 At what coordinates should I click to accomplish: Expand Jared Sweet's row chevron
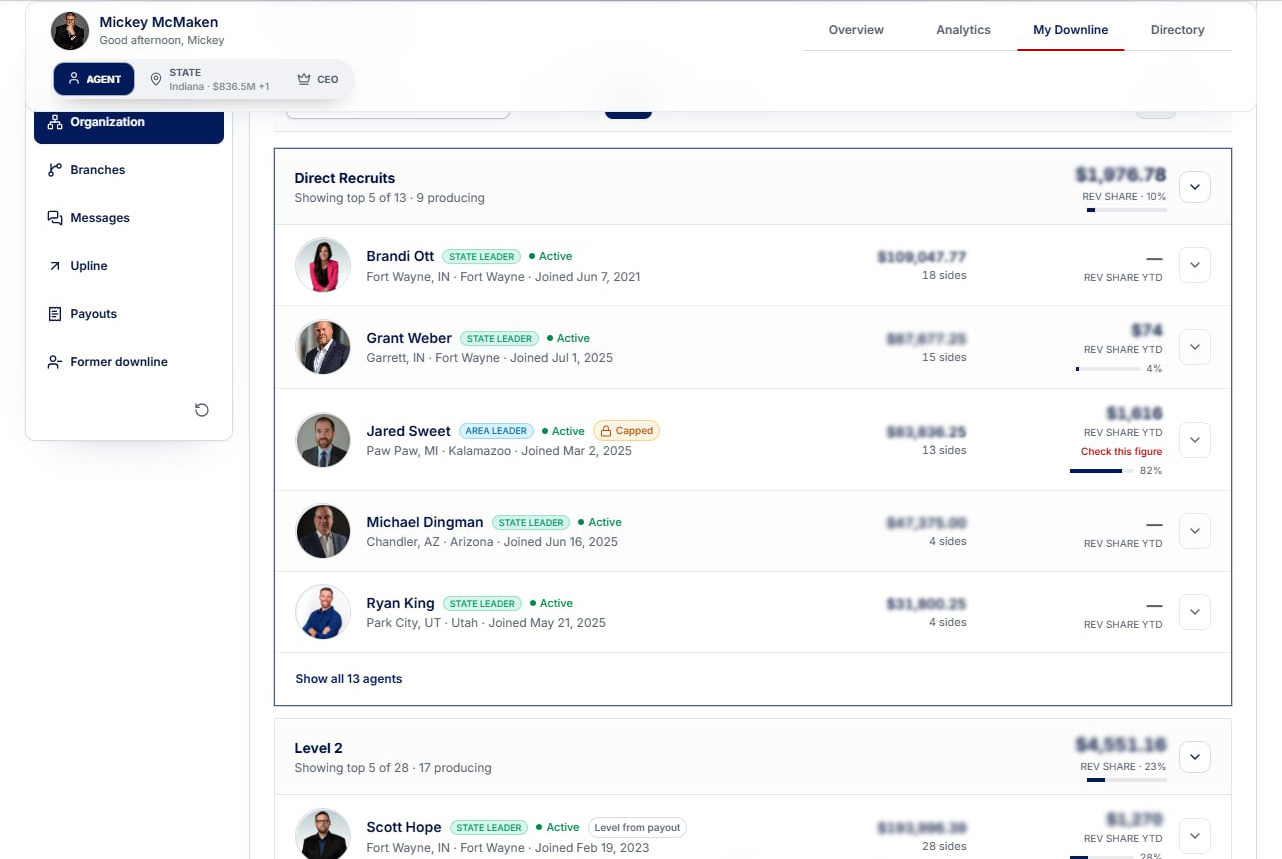[x=1195, y=440]
